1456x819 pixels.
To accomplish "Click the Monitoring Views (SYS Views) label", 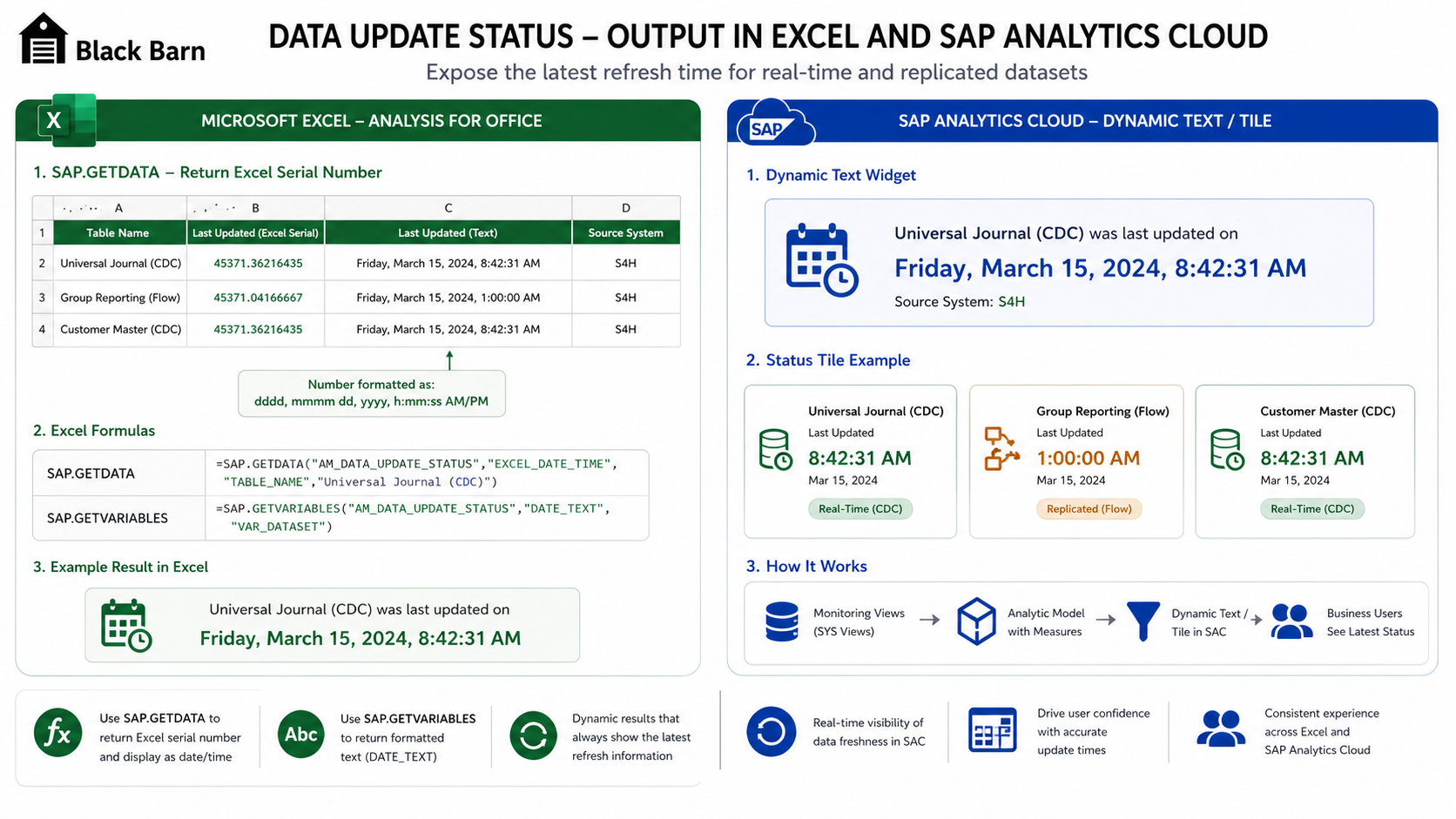I will click(859, 622).
